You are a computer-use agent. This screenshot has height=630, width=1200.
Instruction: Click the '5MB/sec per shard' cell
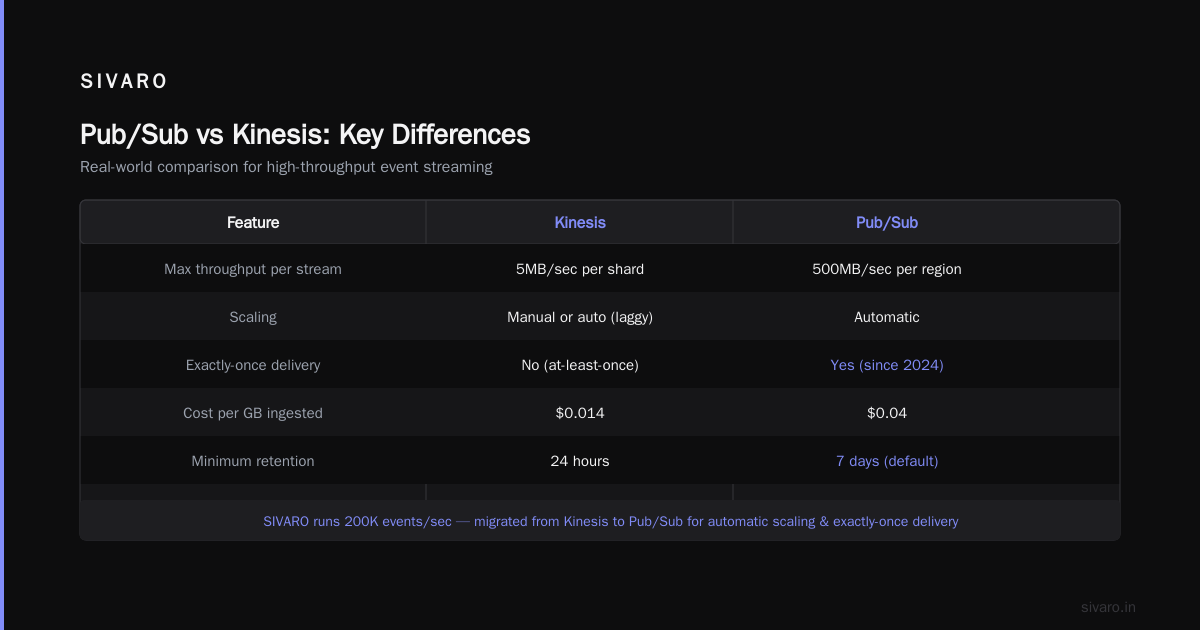coord(580,269)
